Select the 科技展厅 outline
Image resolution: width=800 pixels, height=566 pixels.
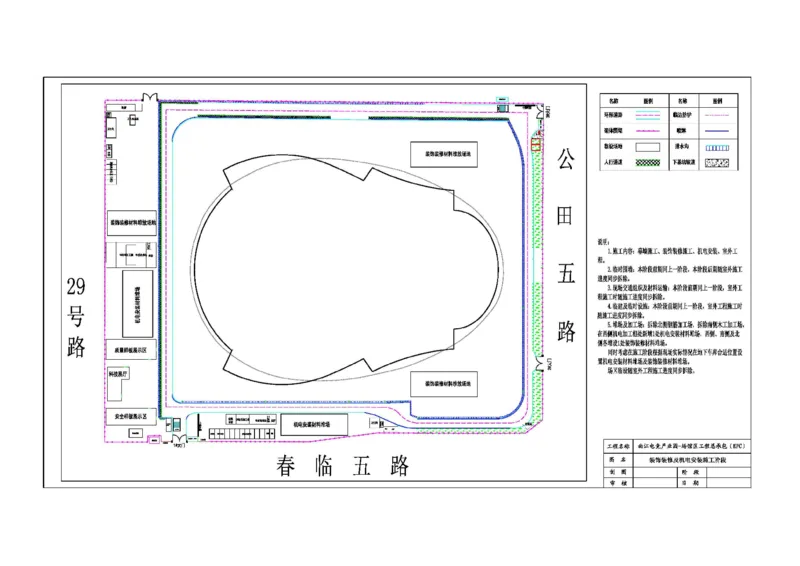tap(118, 384)
